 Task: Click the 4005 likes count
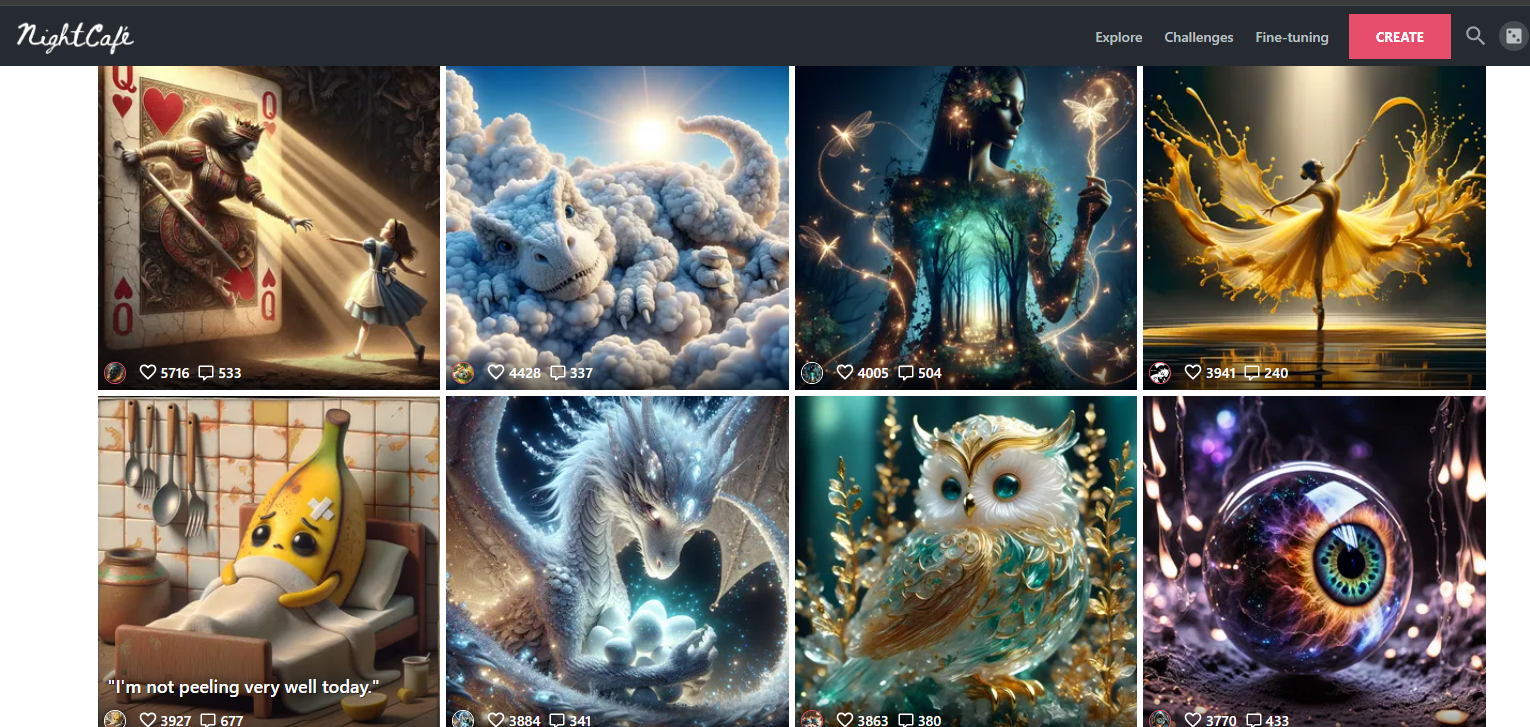[873, 372]
